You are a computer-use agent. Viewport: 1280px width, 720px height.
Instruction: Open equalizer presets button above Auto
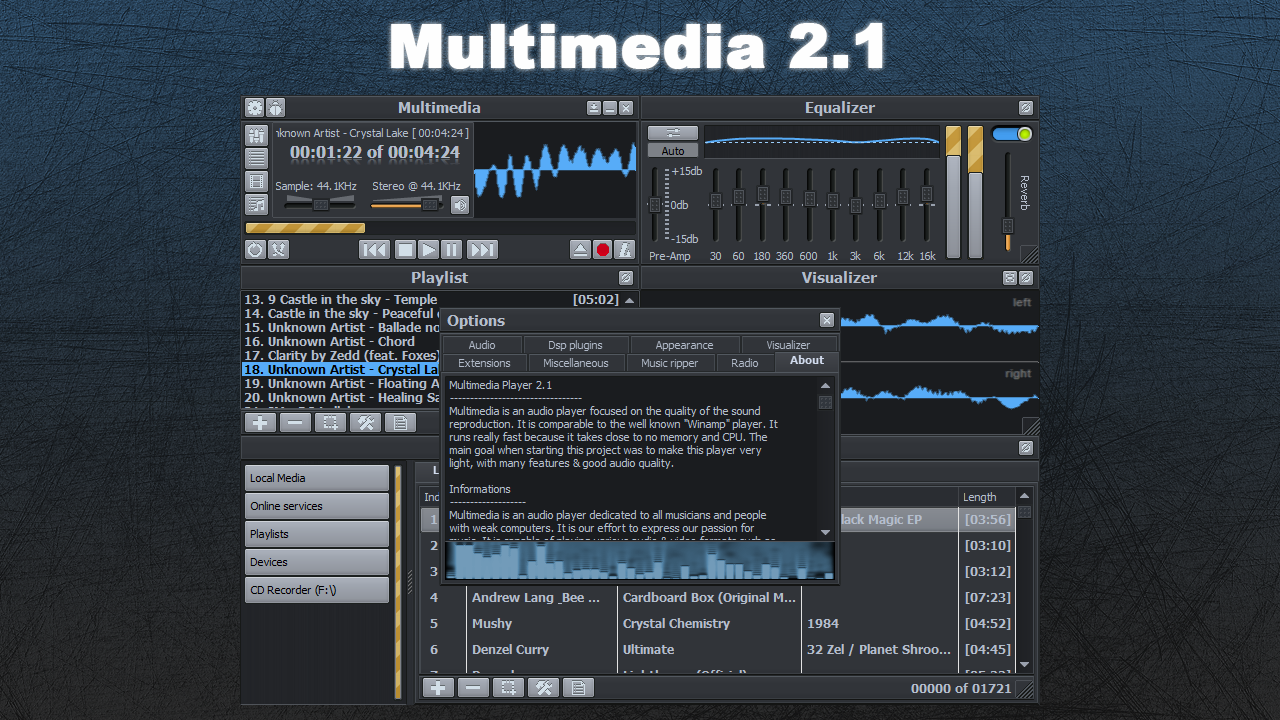tap(673, 133)
